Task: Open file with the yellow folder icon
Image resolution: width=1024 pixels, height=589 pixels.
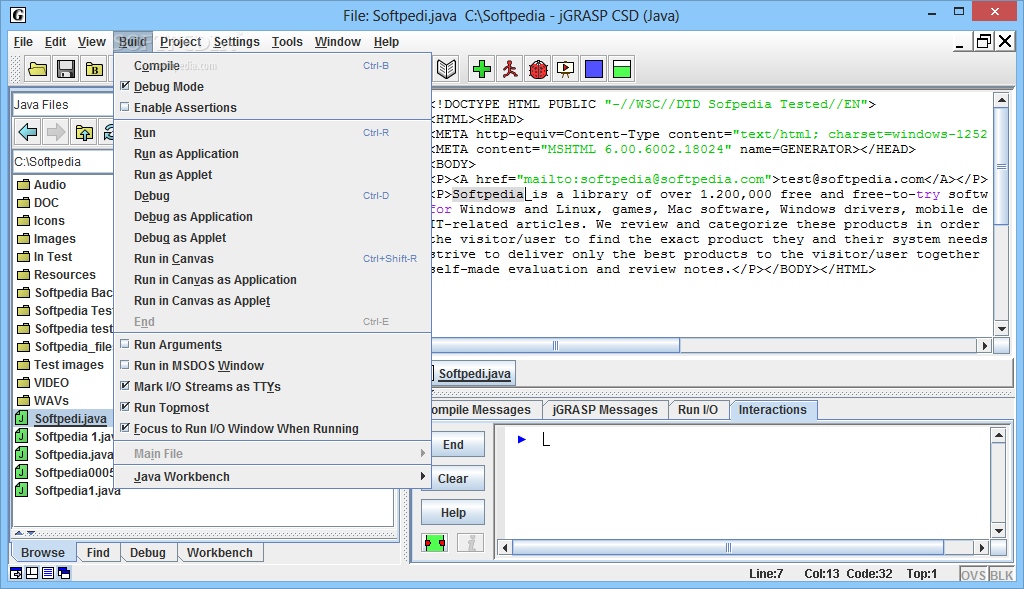Action: click(x=37, y=69)
